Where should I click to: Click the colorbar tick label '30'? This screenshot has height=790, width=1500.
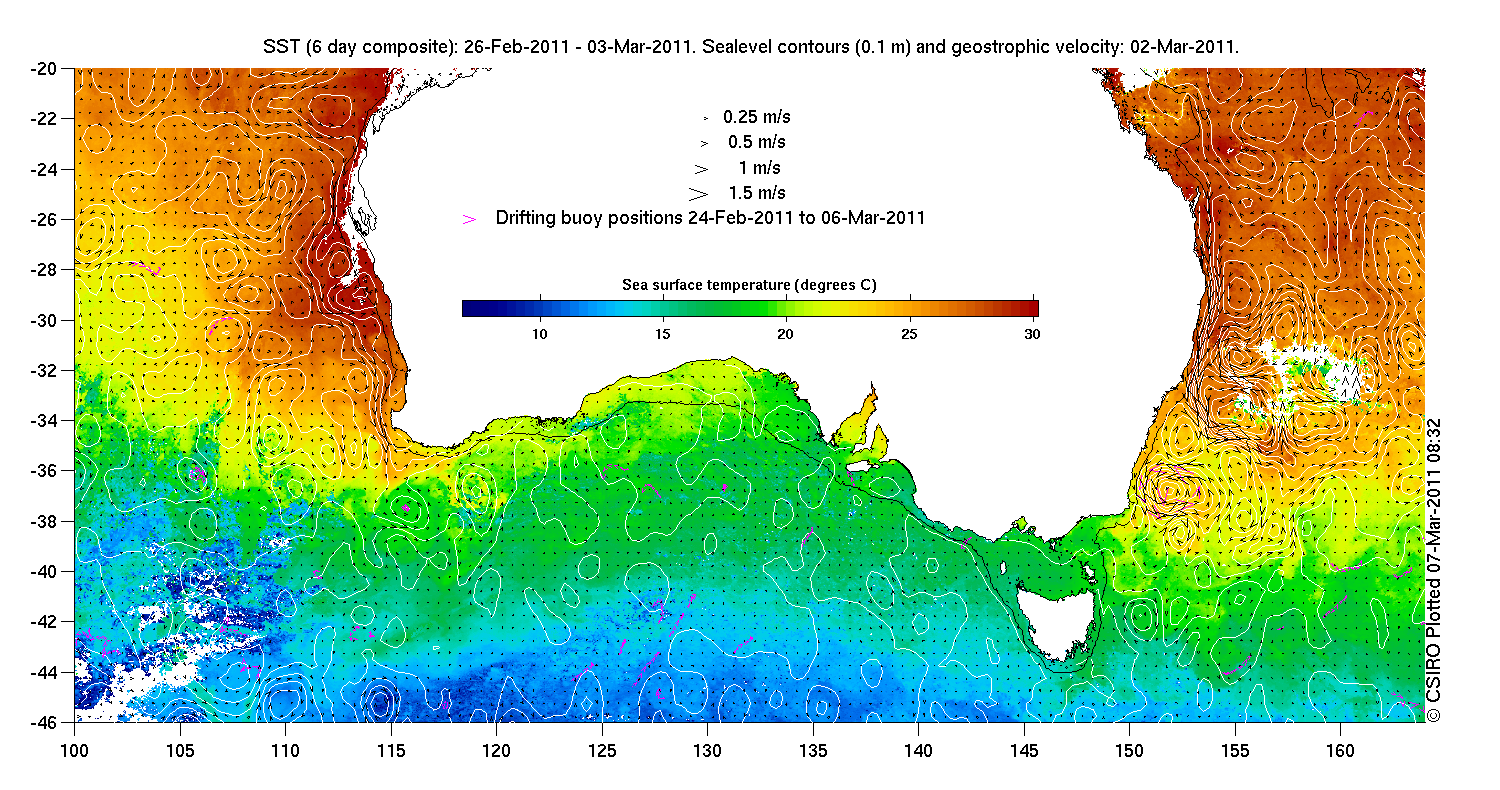(x=1031, y=334)
